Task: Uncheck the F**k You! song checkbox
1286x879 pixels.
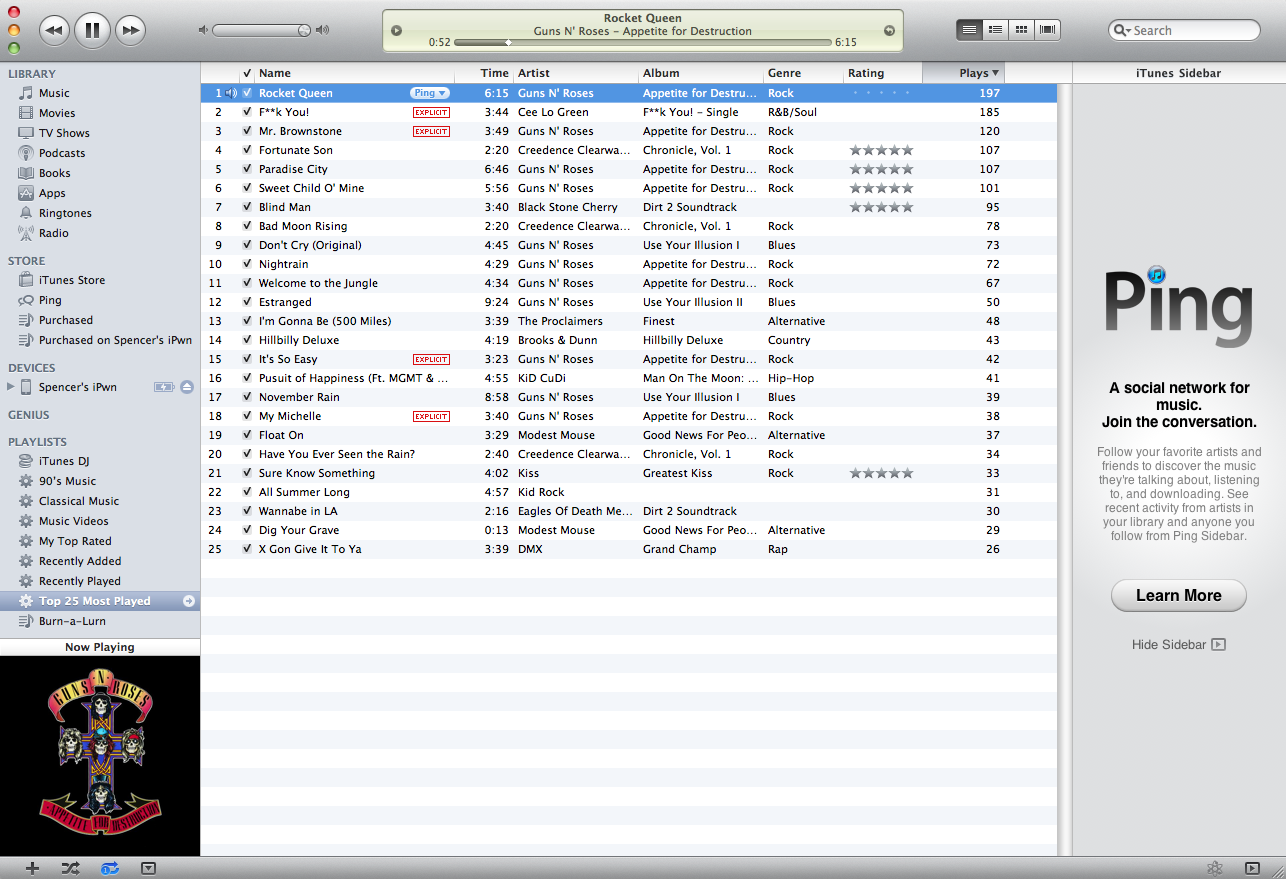Action: [247, 112]
